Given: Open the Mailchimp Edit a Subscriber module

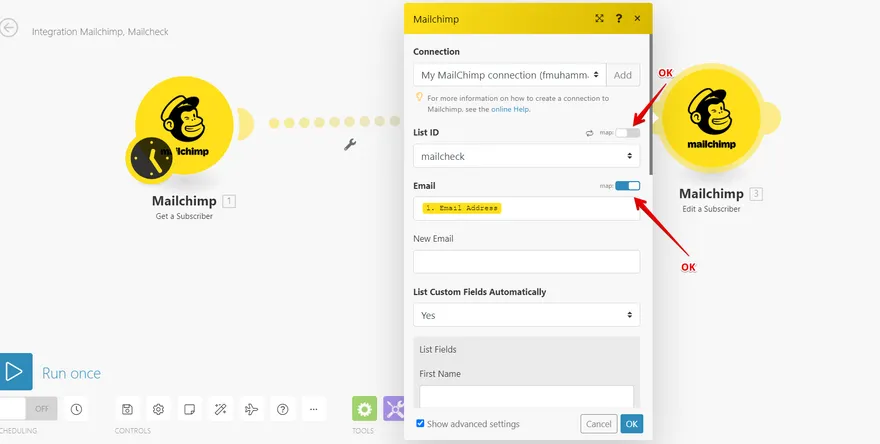Looking at the screenshot, I should tap(711, 118).
